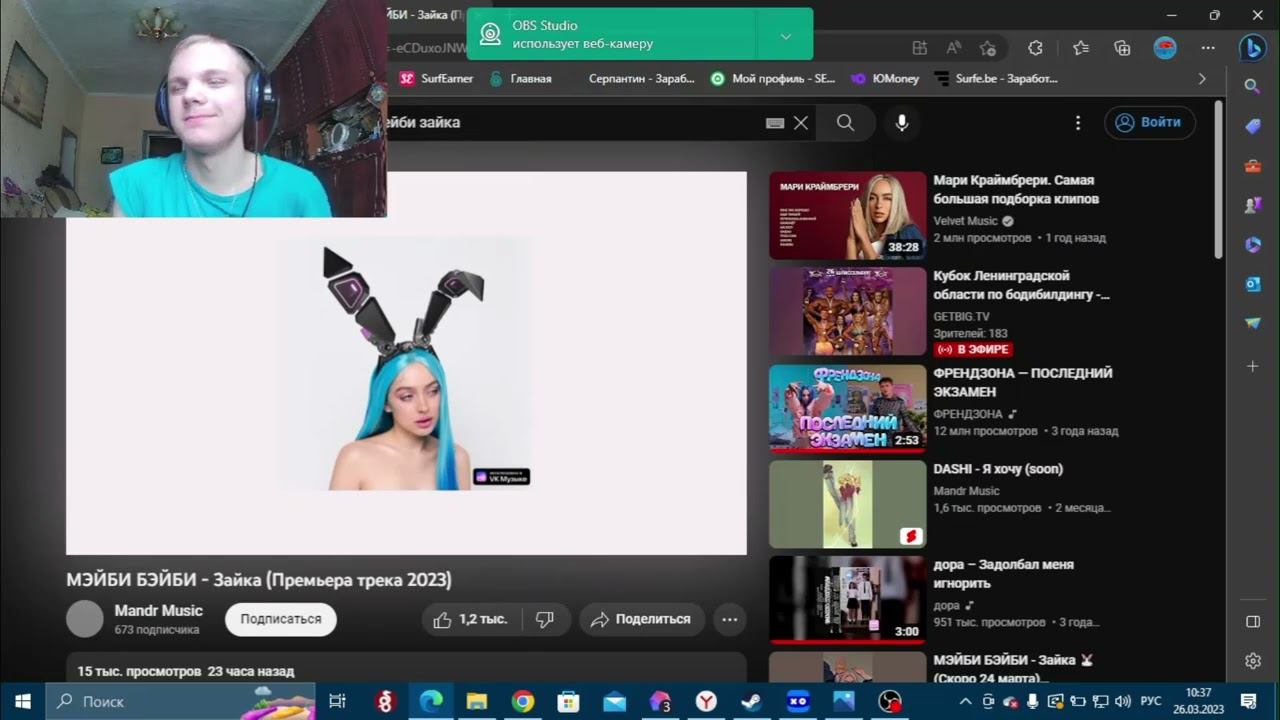Open the Мой профиль - SE bookmark

pyautogui.click(x=773, y=79)
